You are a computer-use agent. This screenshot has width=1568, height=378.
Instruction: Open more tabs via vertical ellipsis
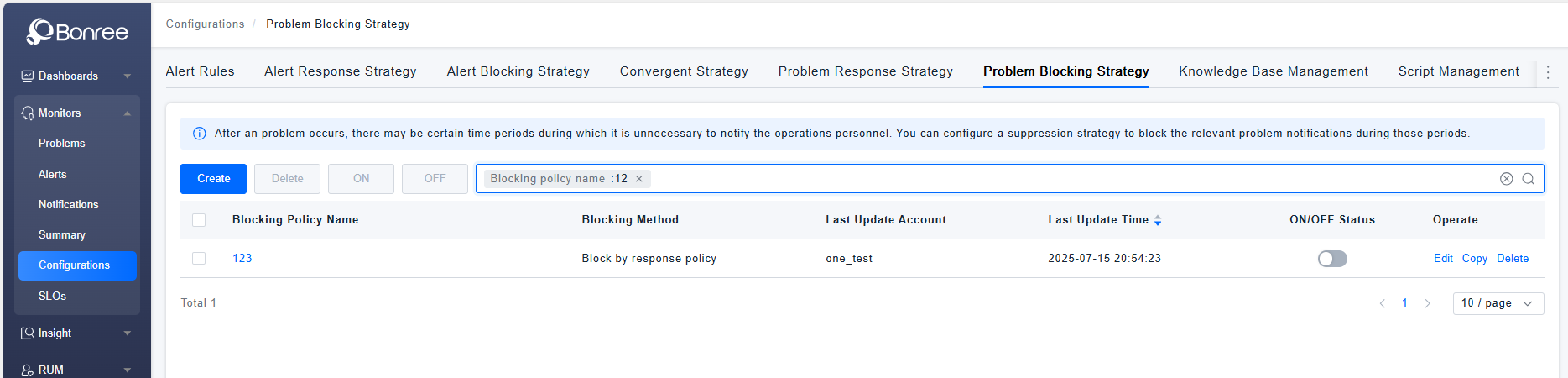click(x=1548, y=72)
